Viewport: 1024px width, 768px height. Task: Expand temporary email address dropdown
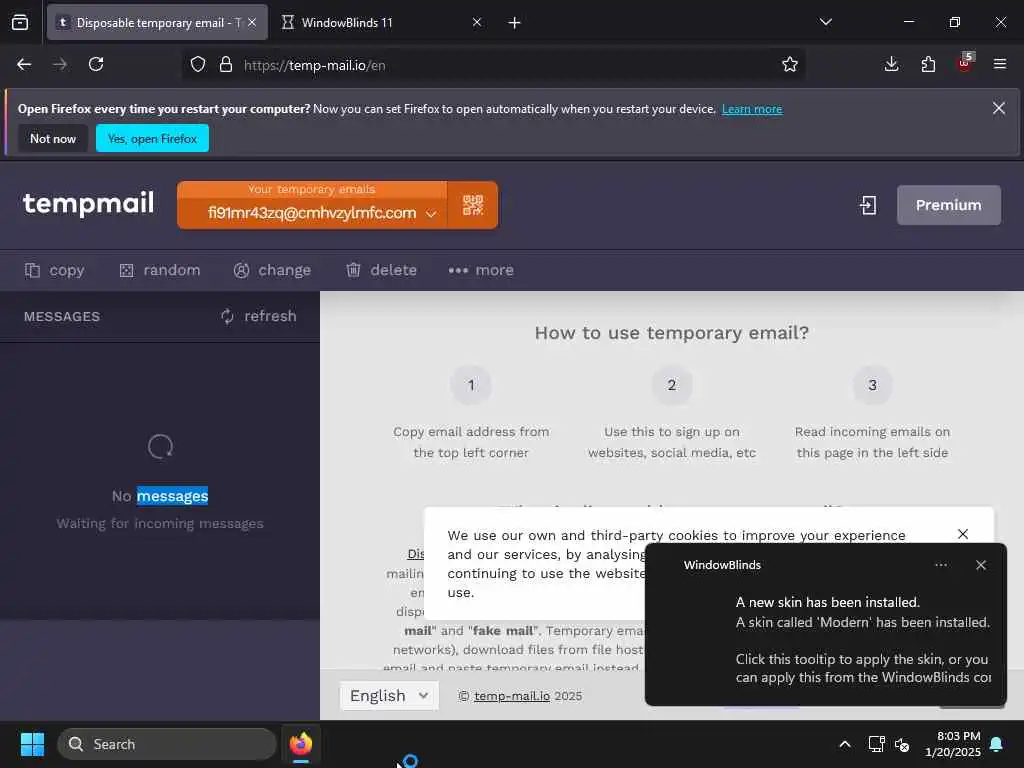click(x=431, y=214)
